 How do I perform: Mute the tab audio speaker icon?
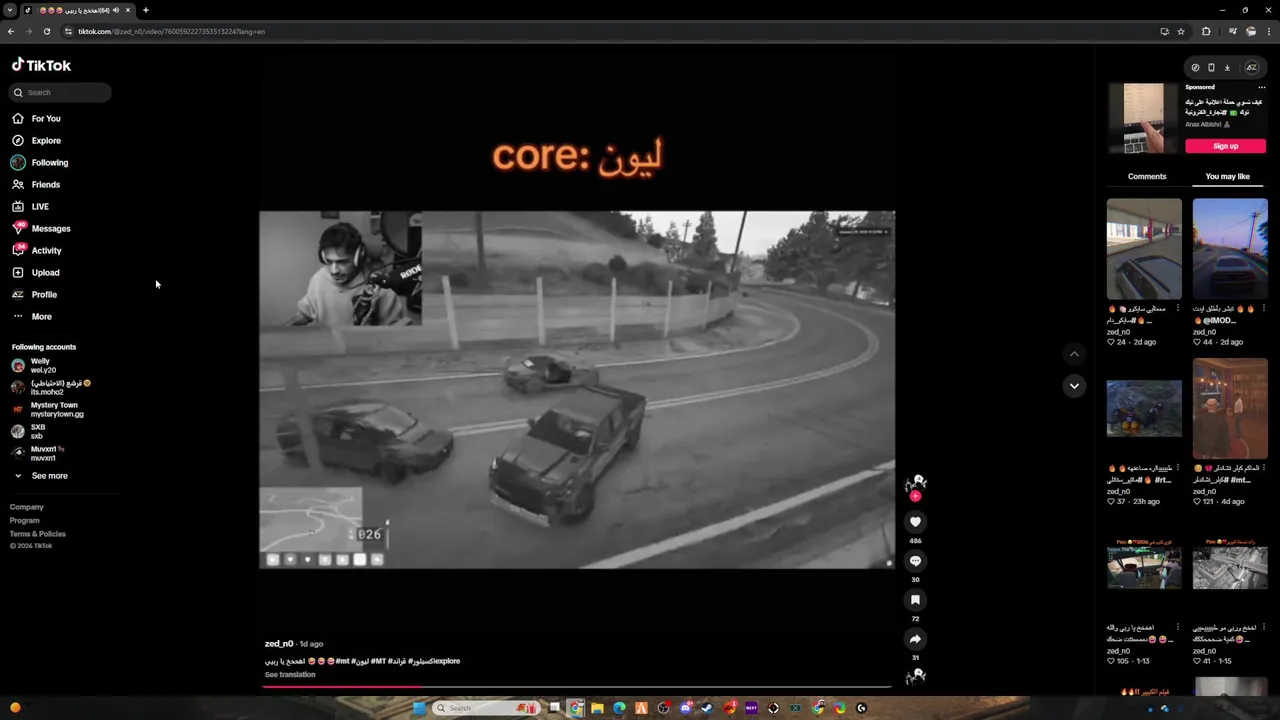click(x=116, y=10)
